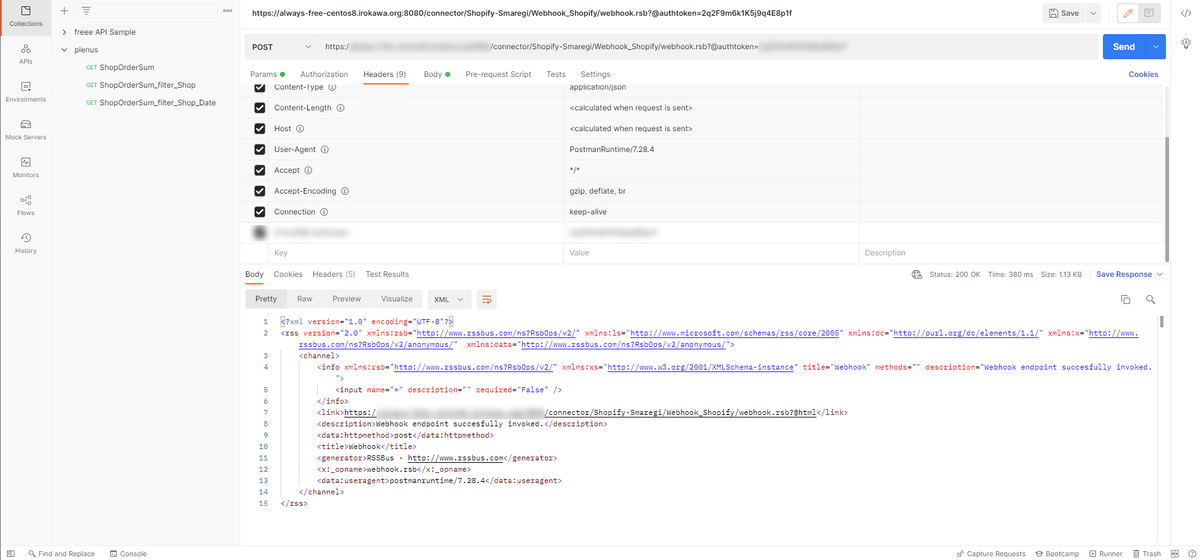Switch to the pencil edit mode icon
The image size is (1200, 560).
(x=1128, y=13)
